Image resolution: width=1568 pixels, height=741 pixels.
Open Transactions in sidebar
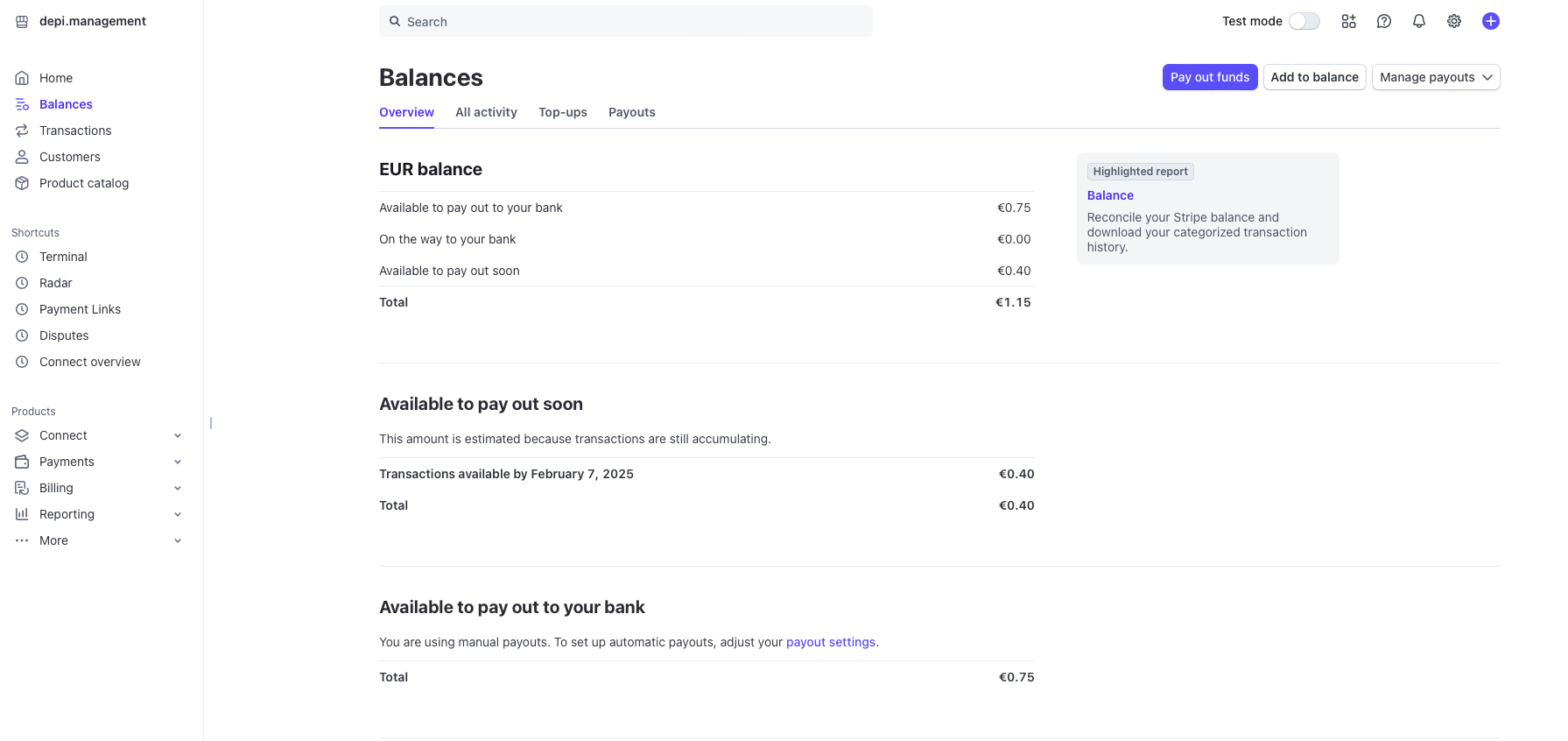[75, 131]
